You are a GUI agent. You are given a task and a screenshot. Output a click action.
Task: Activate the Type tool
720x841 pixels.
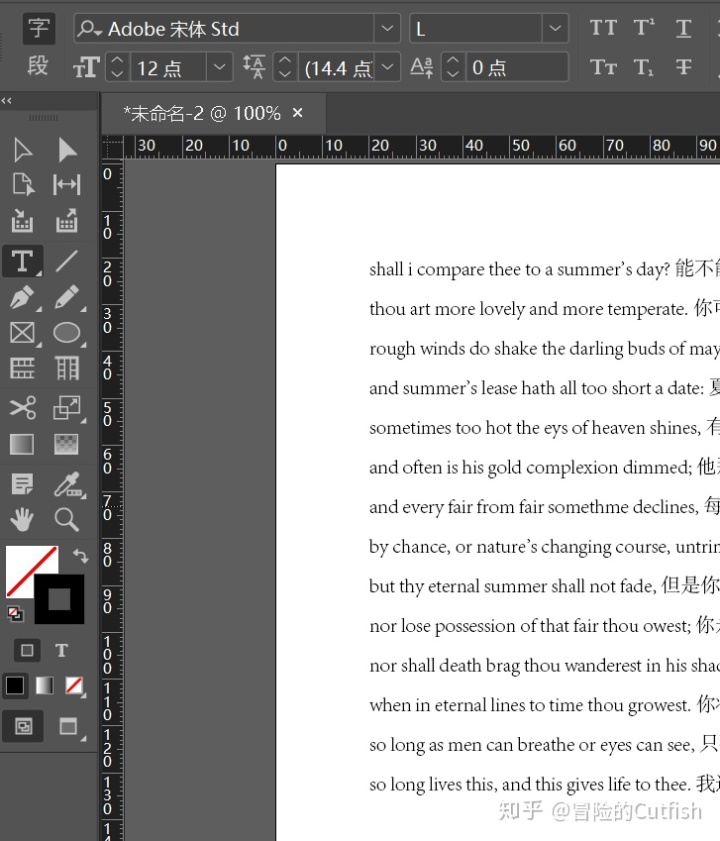23,261
